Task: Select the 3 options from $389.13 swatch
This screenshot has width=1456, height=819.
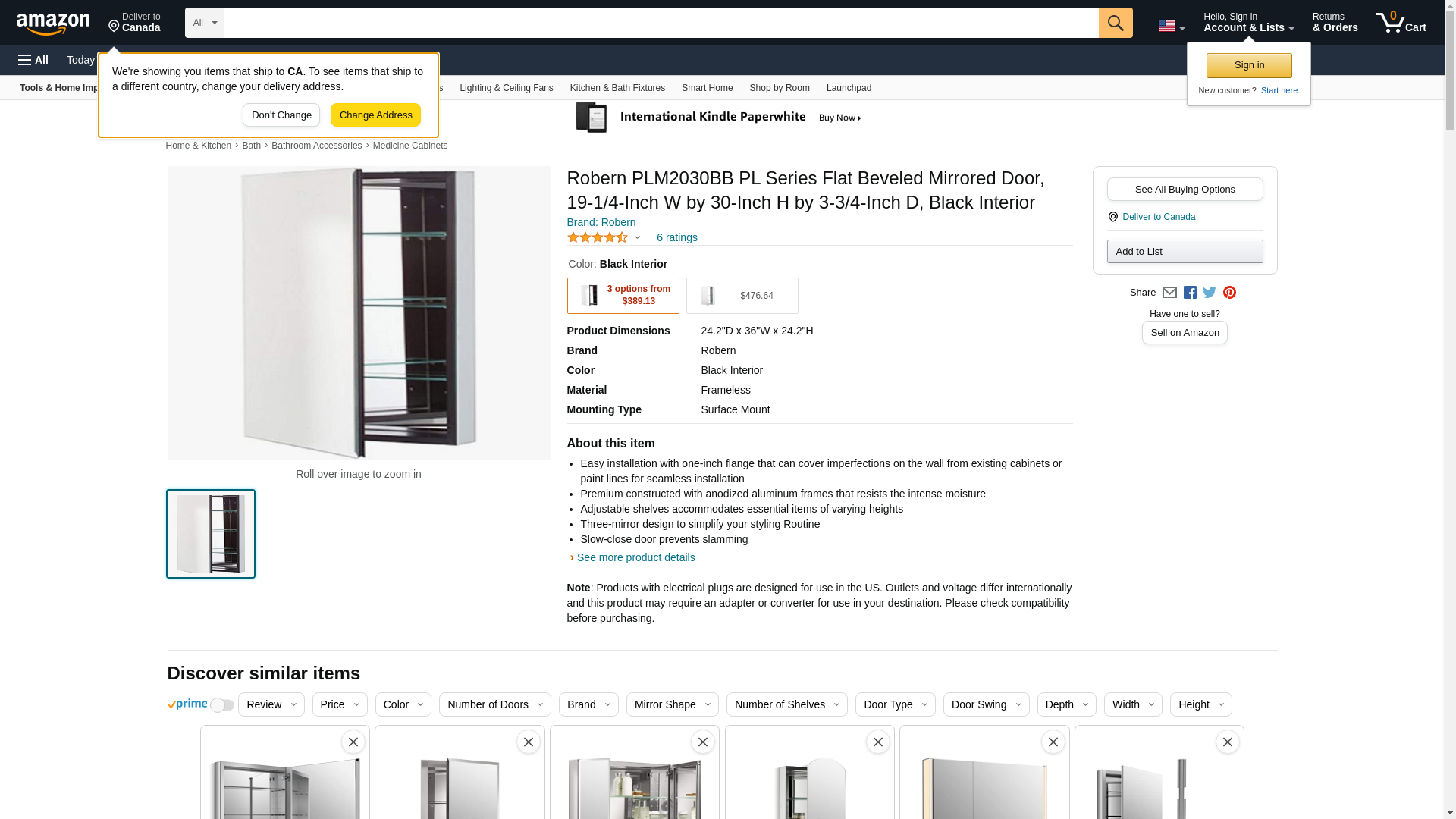Action: 623,296
